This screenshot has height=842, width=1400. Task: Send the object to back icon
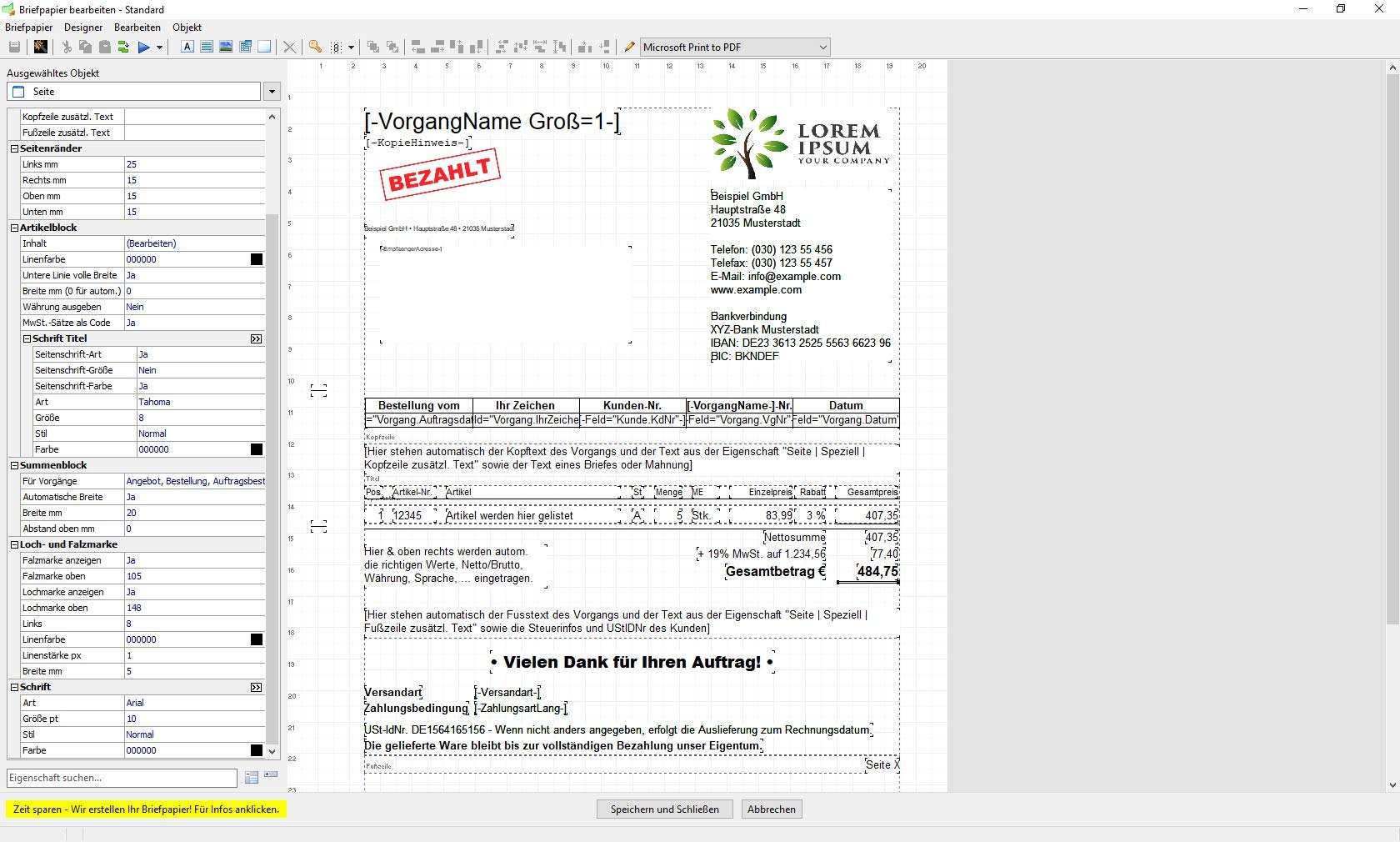(392, 47)
